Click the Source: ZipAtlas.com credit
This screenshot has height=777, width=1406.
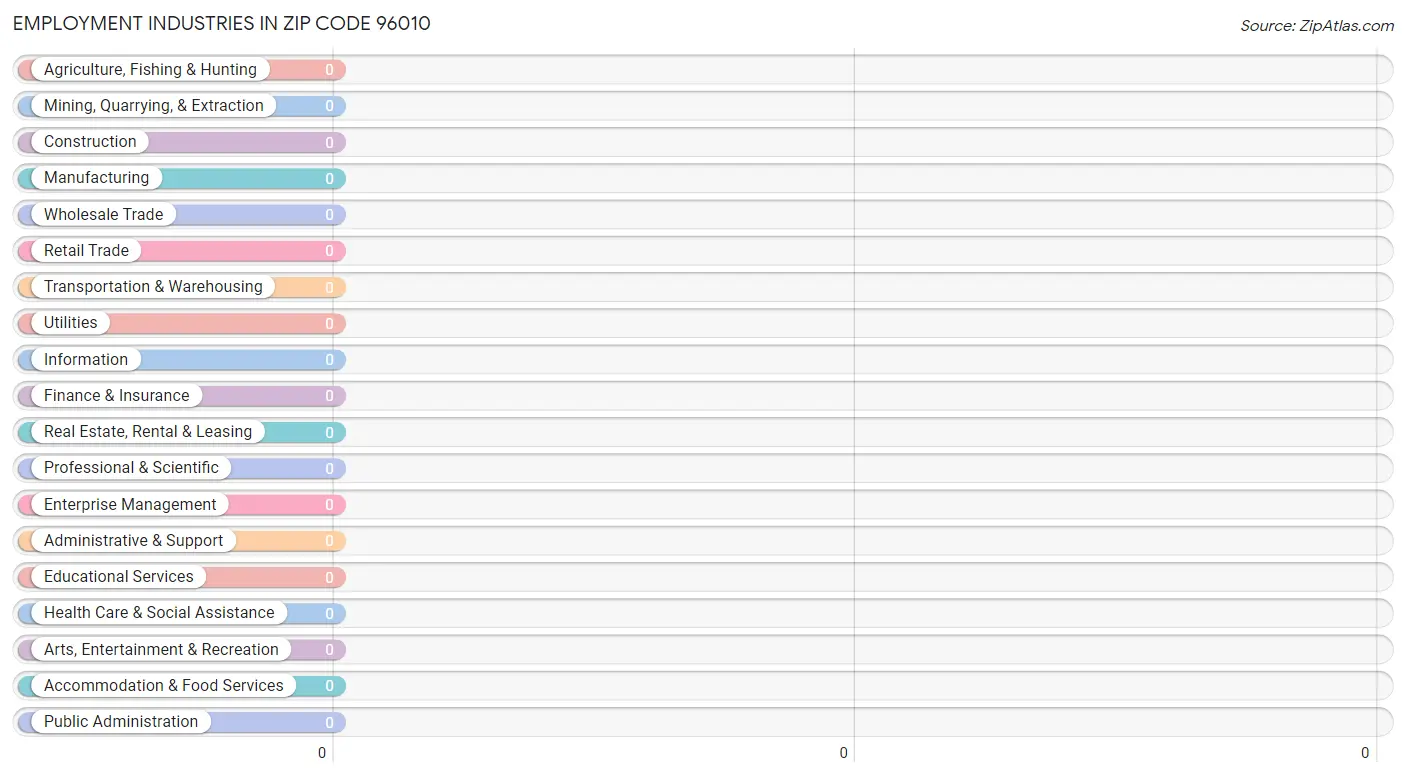[x=1317, y=26]
